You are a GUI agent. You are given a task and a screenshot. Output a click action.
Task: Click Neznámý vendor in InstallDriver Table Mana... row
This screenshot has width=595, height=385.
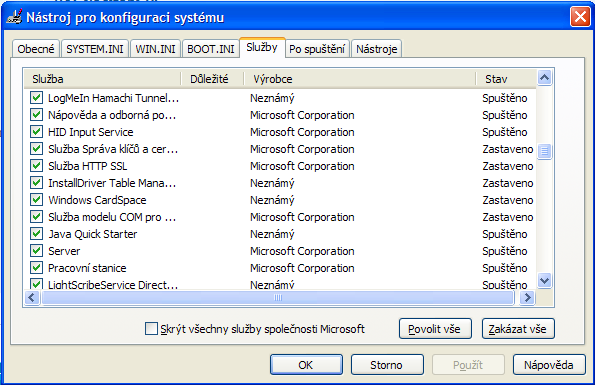coord(272,183)
